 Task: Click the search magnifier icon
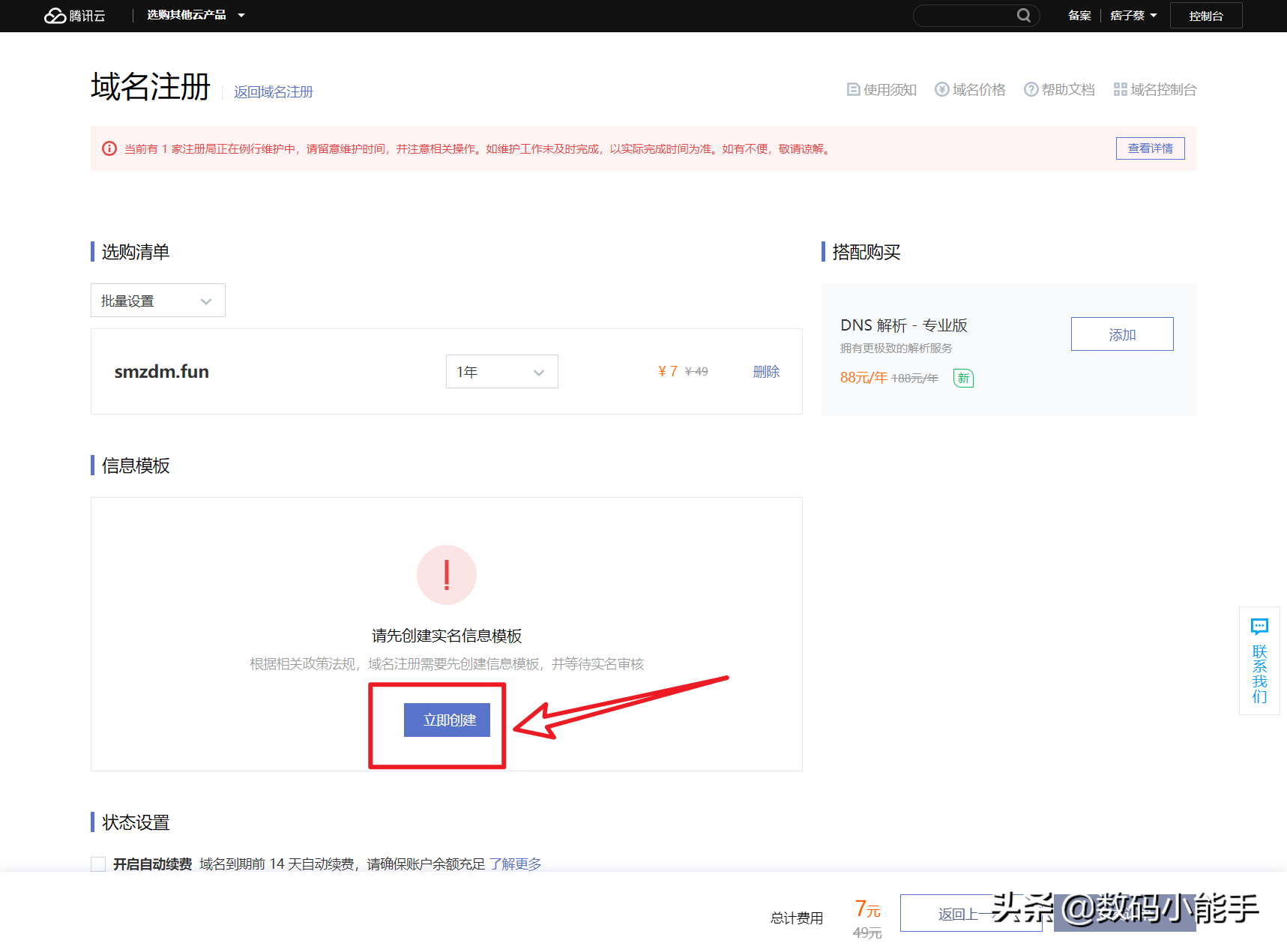(1024, 15)
